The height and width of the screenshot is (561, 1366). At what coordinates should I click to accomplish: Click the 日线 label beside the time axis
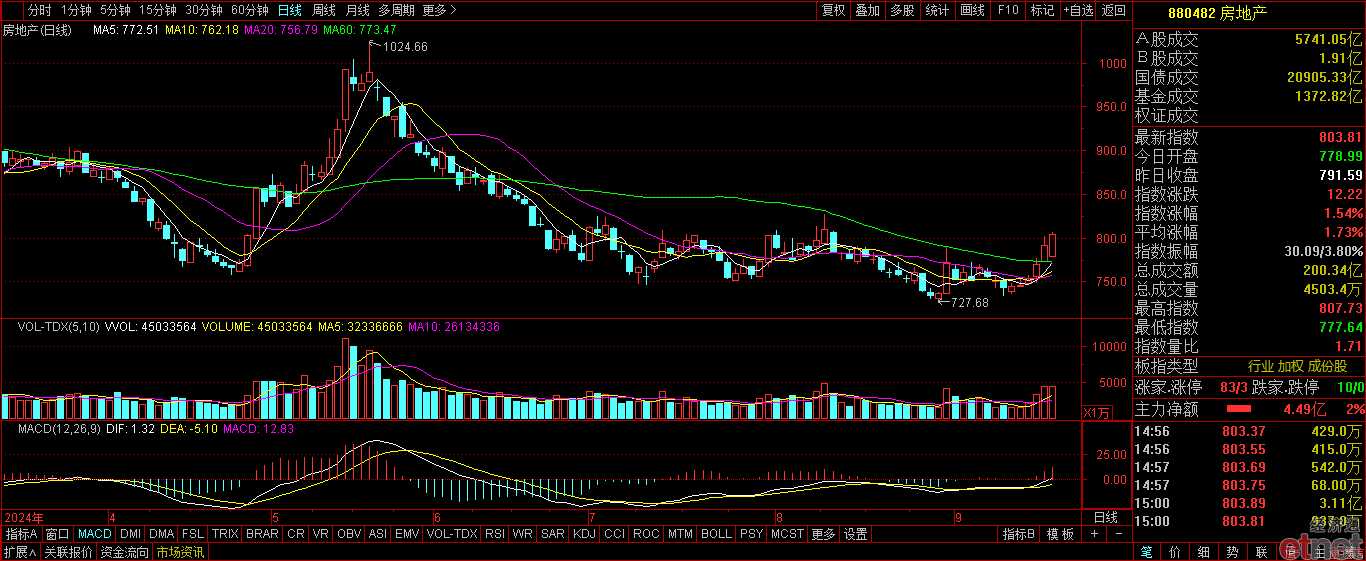pyautogui.click(x=1105, y=517)
